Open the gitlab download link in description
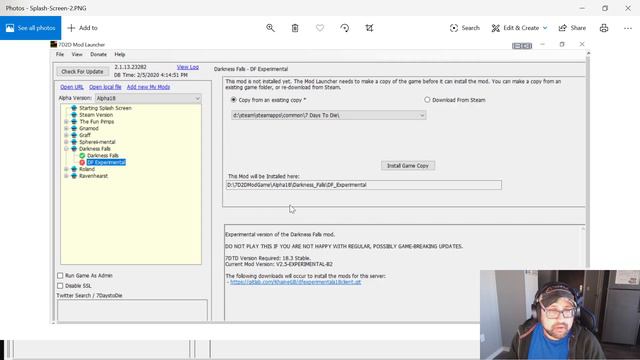 [296, 282]
